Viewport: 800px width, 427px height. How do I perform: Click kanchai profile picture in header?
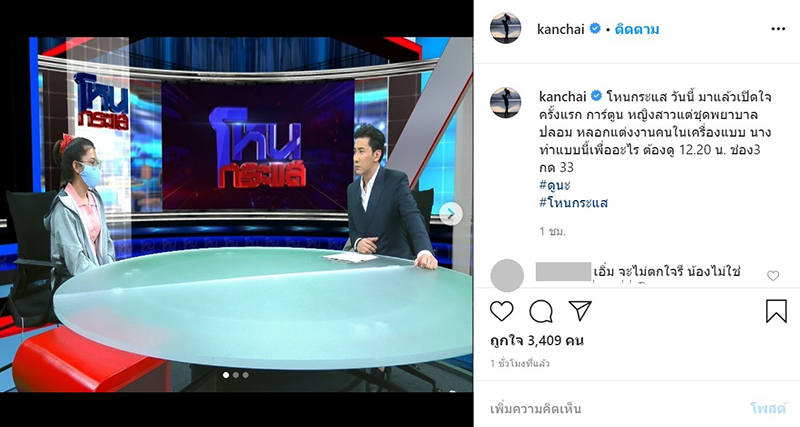[x=506, y=29]
